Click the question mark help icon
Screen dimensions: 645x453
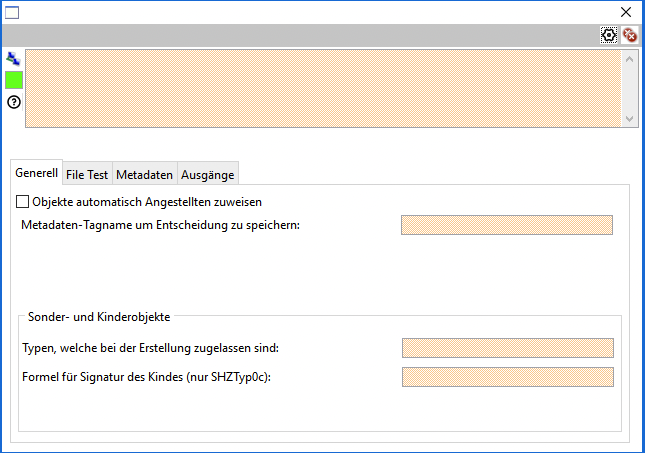click(14, 102)
